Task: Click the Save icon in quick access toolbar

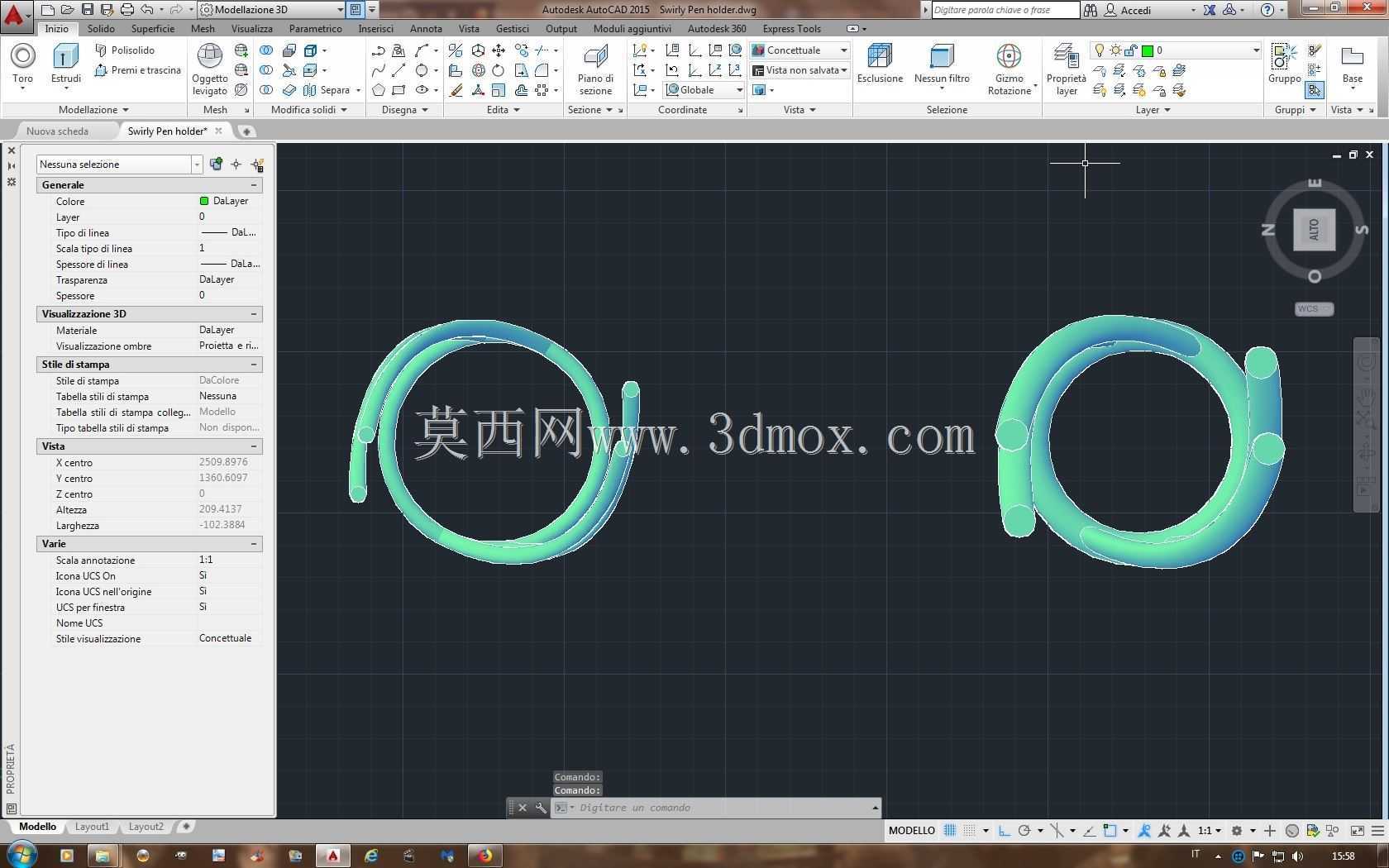Action: point(88,10)
